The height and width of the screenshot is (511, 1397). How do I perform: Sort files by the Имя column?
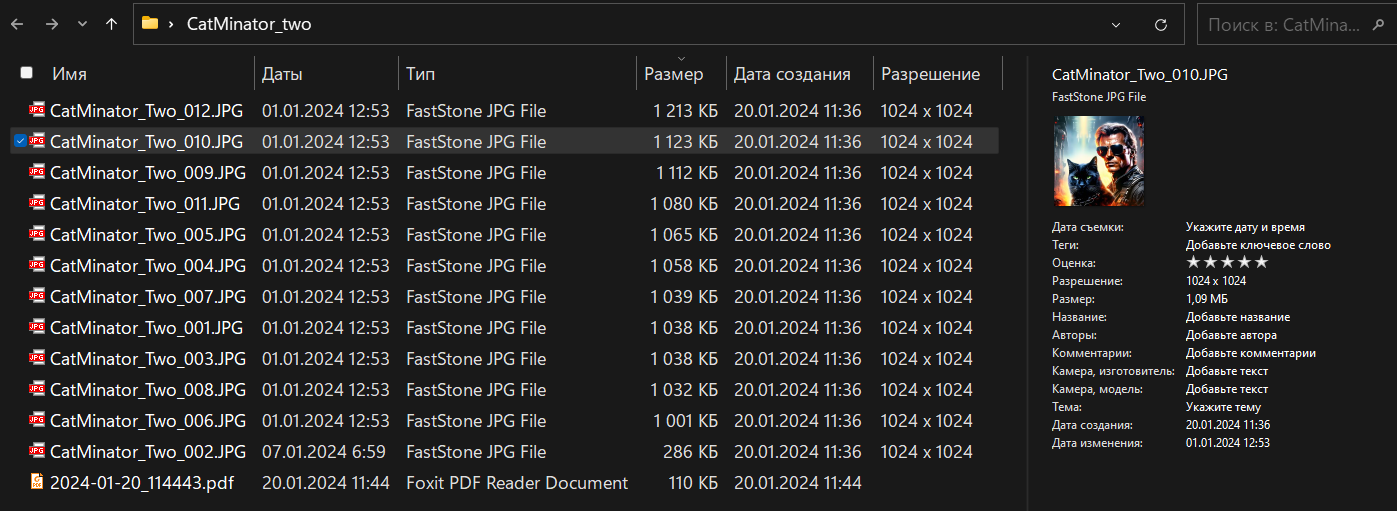[x=69, y=74]
